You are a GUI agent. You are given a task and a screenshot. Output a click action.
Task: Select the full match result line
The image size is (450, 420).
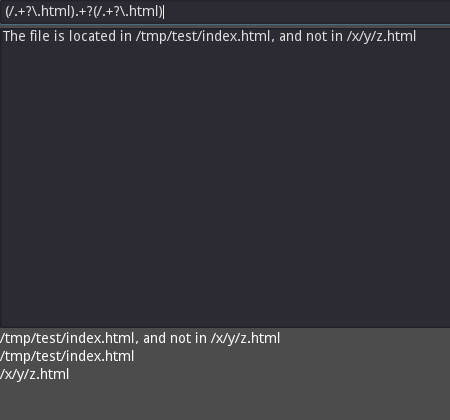pyautogui.click(x=140, y=338)
